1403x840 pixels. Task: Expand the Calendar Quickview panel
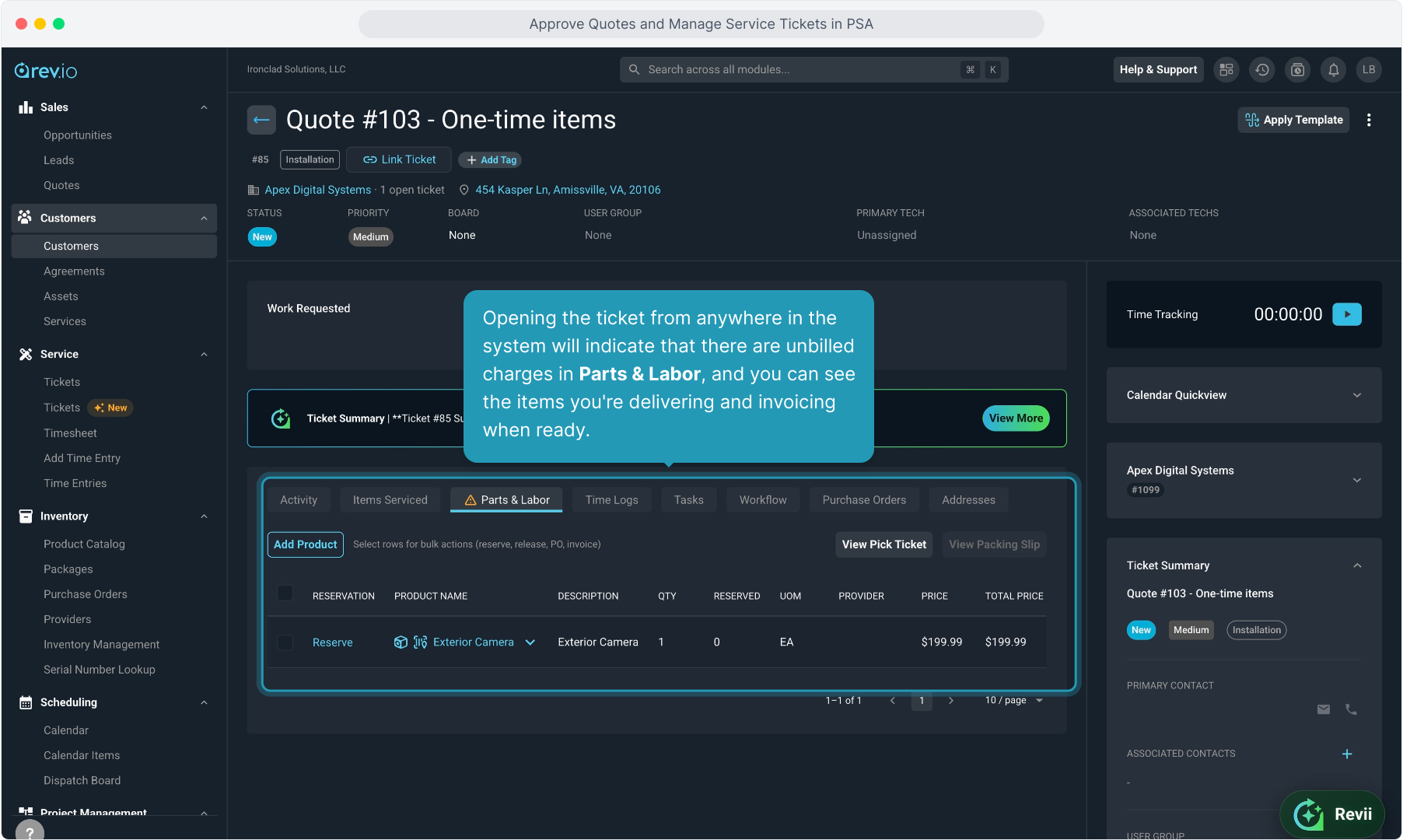coord(1357,395)
